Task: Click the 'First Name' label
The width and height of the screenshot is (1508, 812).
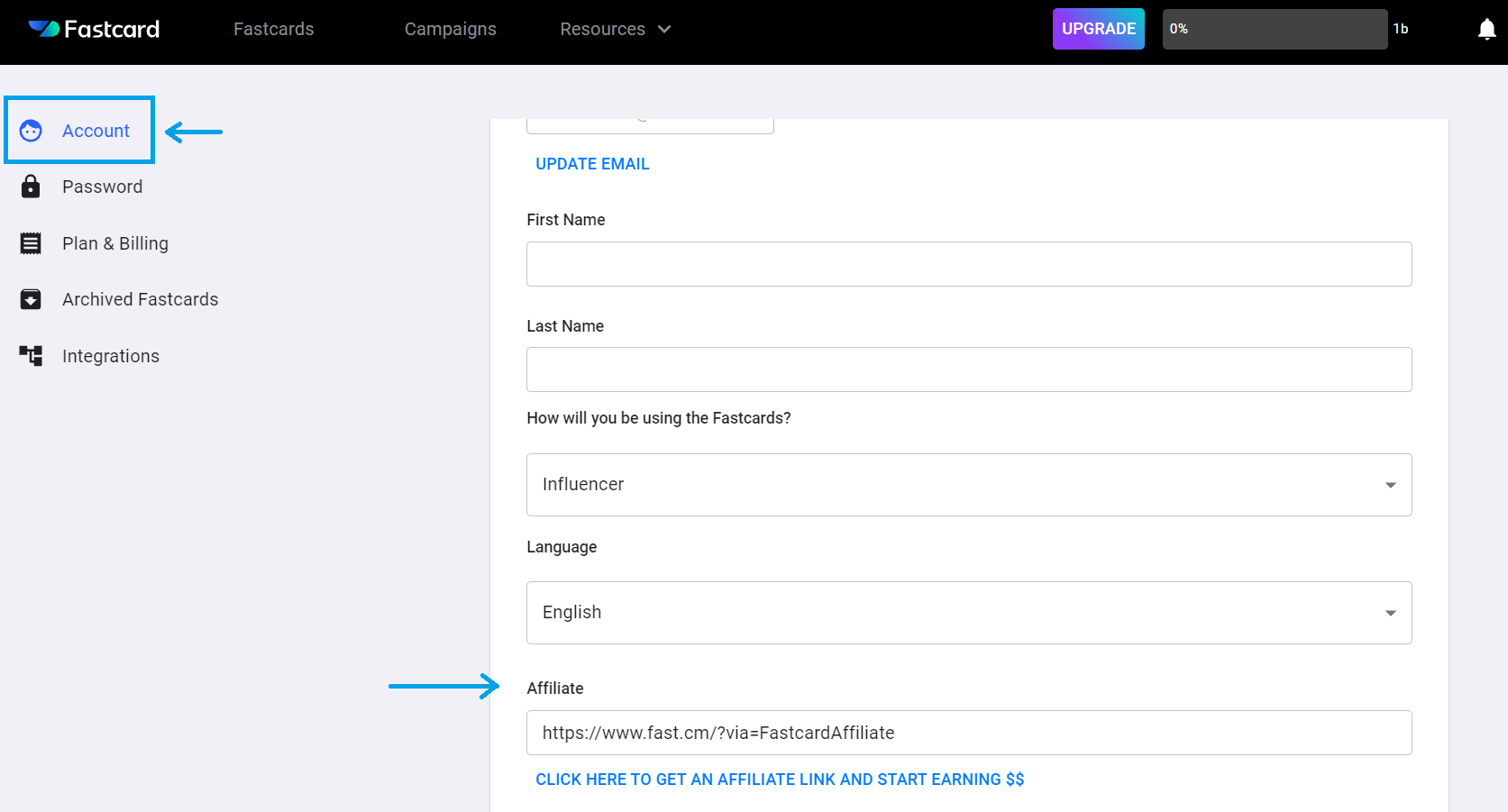Action: pyautogui.click(x=566, y=220)
